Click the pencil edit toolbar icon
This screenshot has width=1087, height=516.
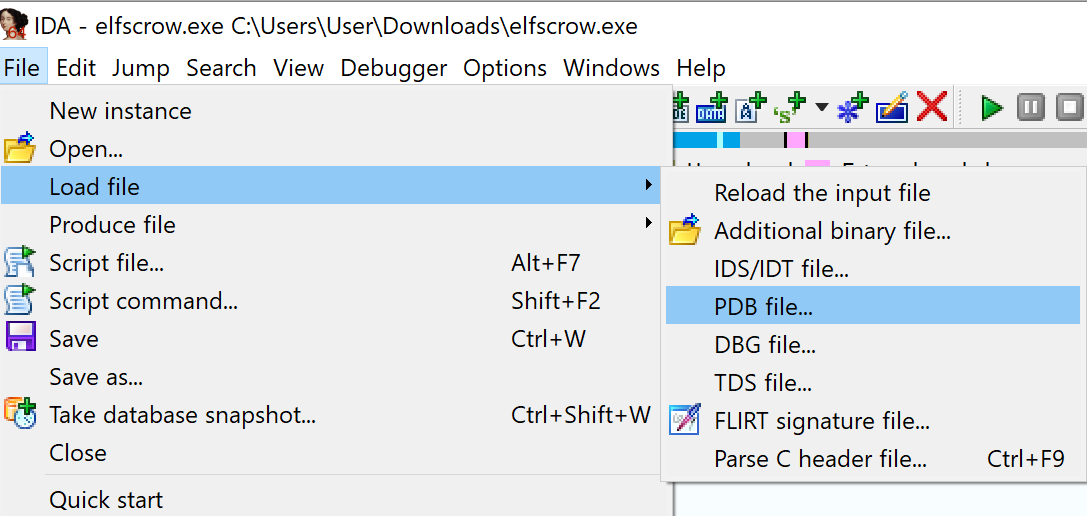pyautogui.click(x=892, y=108)
